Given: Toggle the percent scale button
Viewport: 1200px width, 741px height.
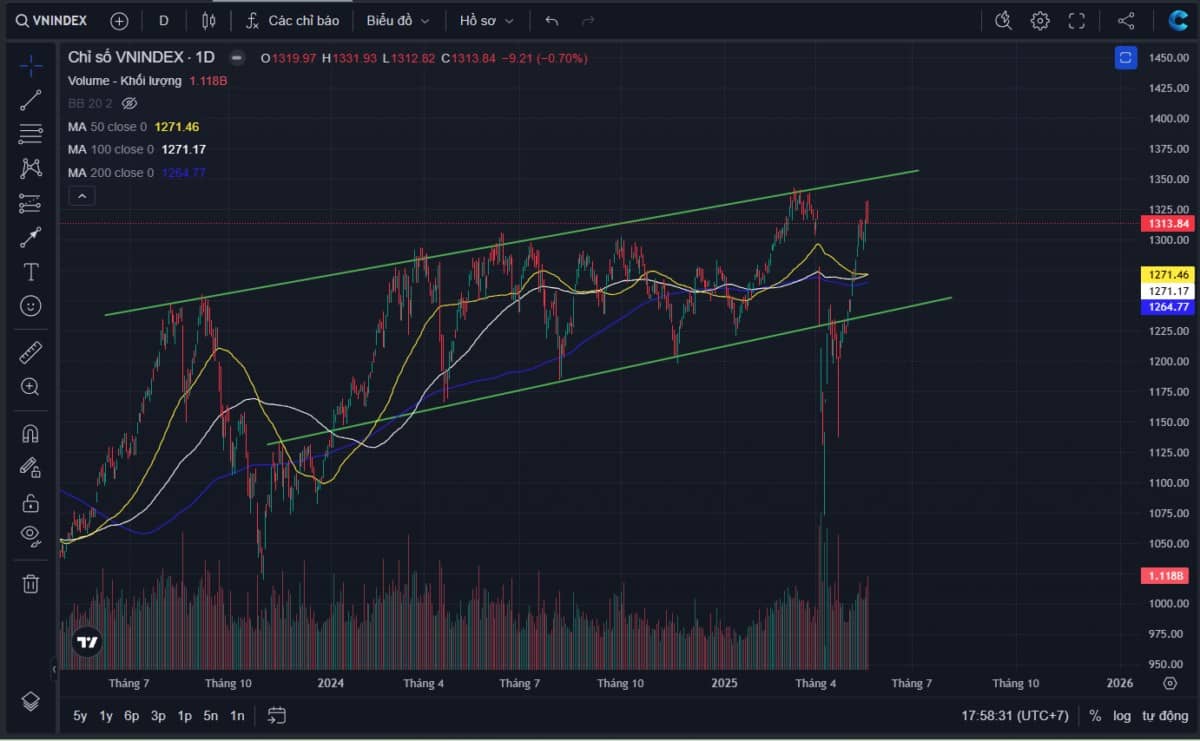Looking at the screenshot, I should coord(1095,716).
